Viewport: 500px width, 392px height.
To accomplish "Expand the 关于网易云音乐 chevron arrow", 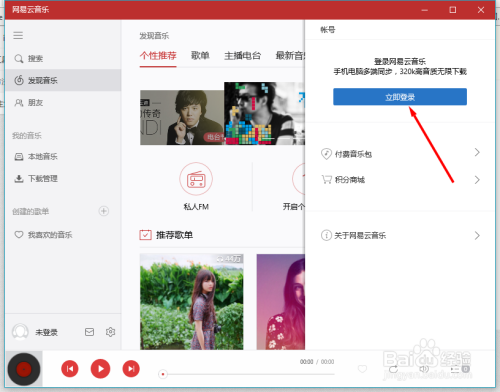I will pyautogui.click(x=477, y=235).
